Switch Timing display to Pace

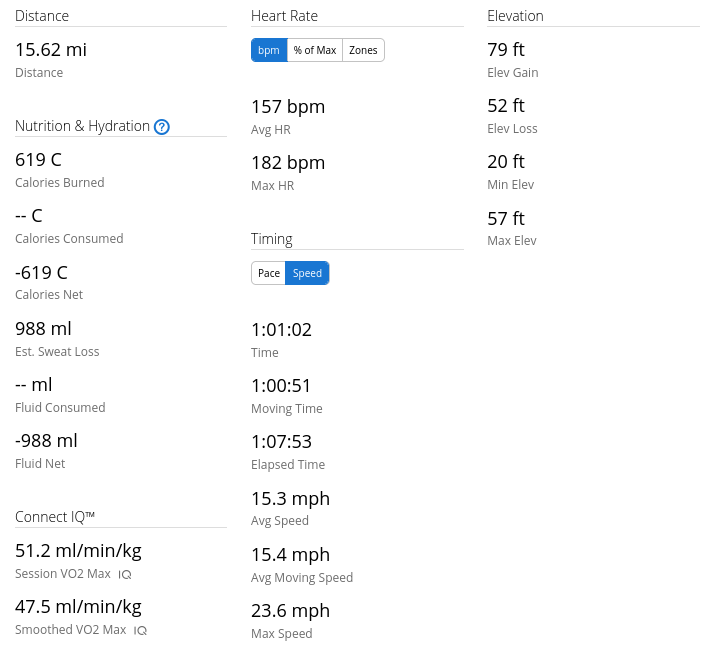coord(269,273)
